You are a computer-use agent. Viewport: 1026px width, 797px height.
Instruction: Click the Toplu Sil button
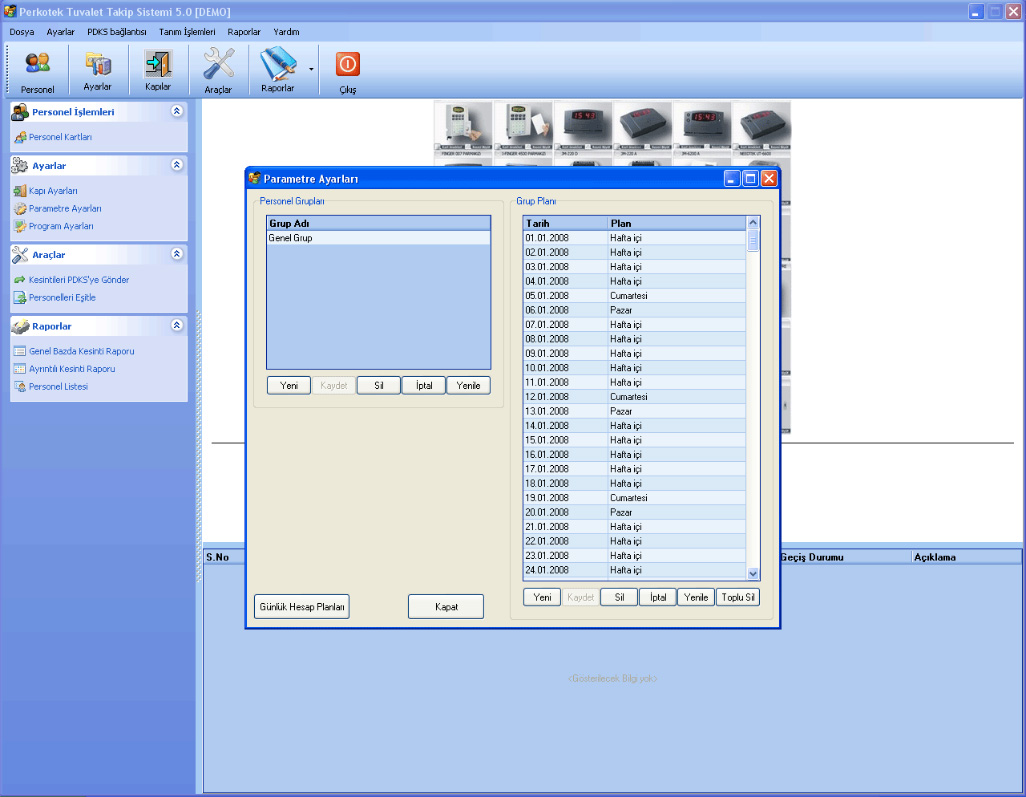click(x=738, y=597)
